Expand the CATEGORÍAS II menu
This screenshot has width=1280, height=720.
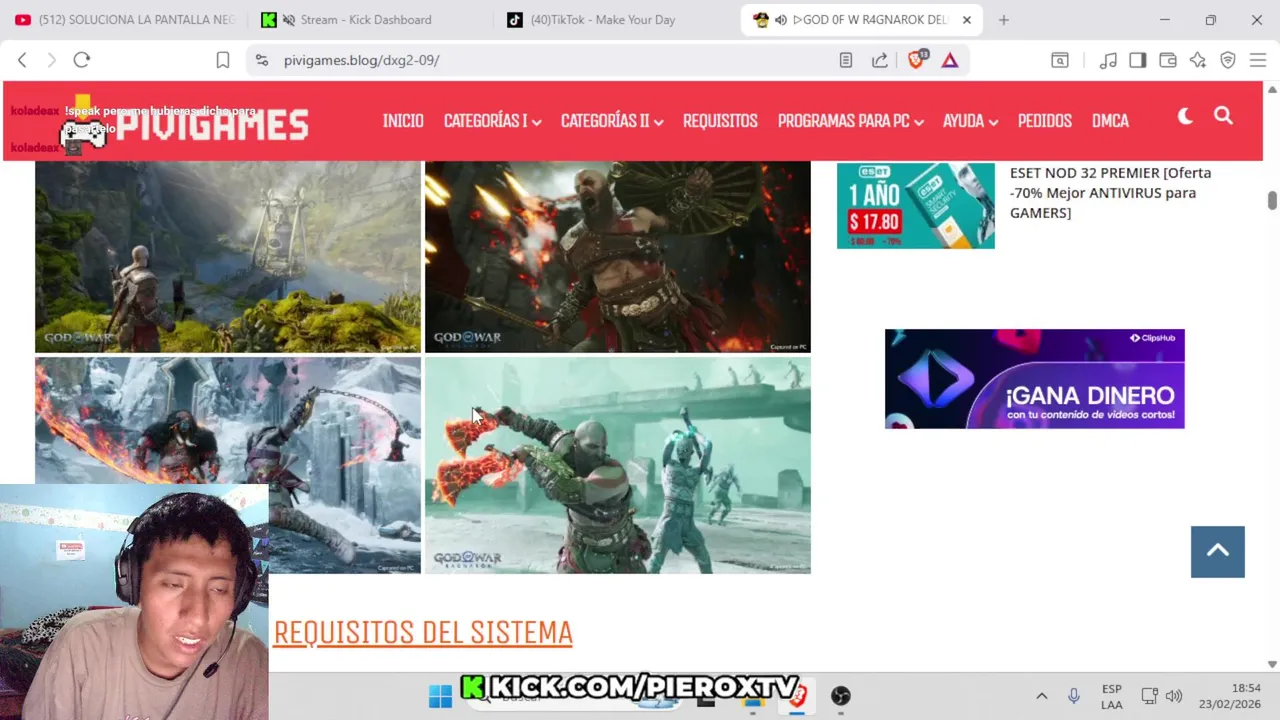click(612, 121)
